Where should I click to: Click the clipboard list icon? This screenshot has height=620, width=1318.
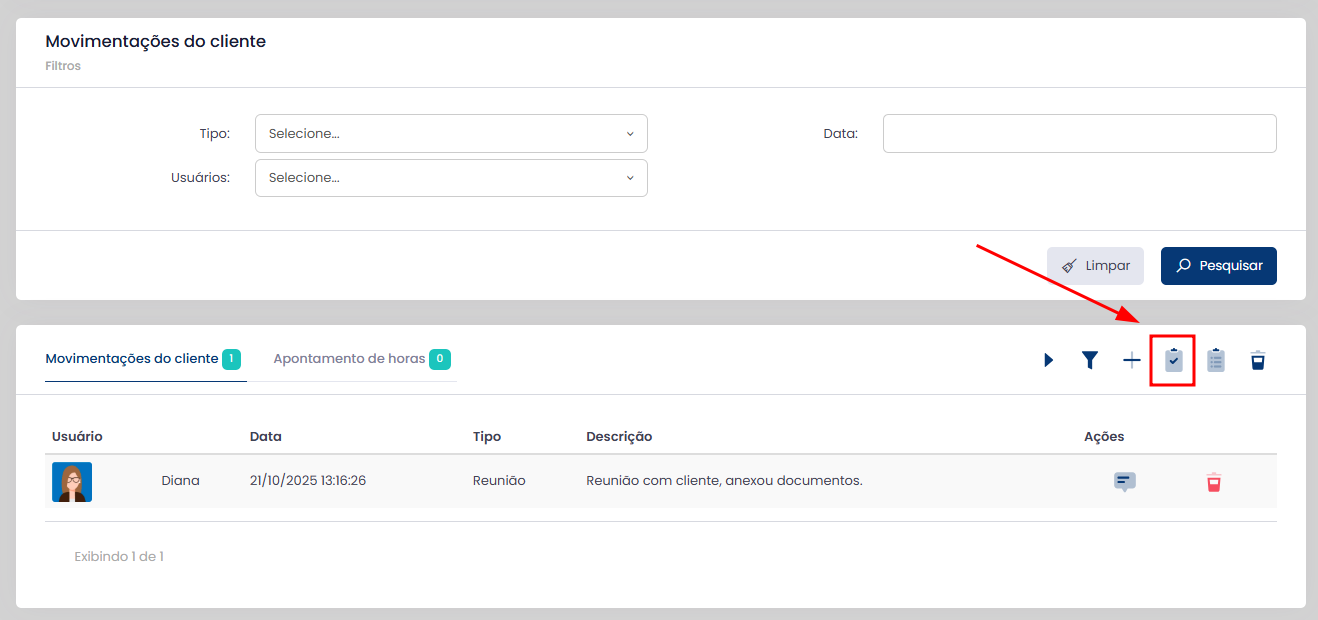point(1215,360)
